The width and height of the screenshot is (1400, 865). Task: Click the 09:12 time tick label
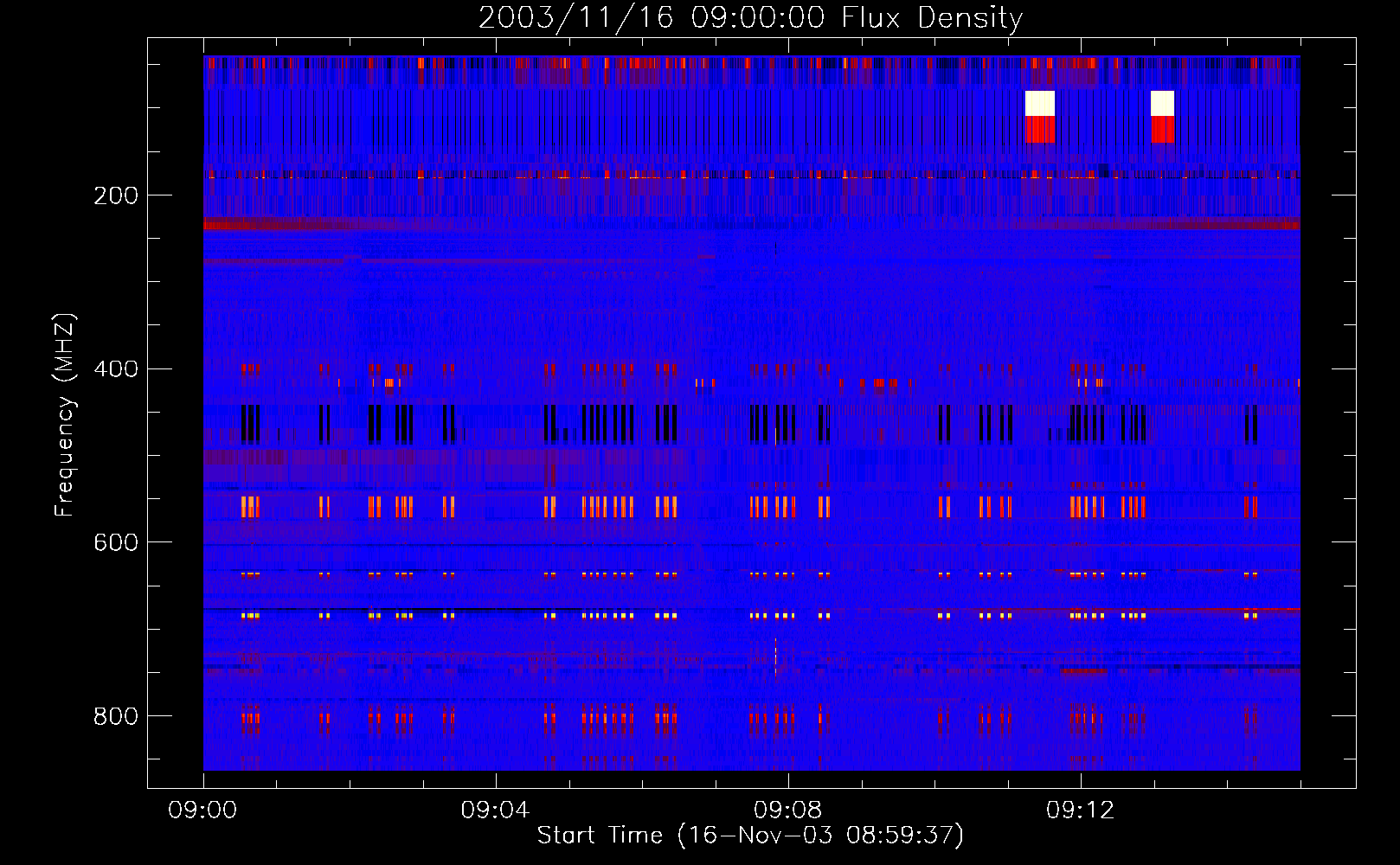coord(1080,811)
